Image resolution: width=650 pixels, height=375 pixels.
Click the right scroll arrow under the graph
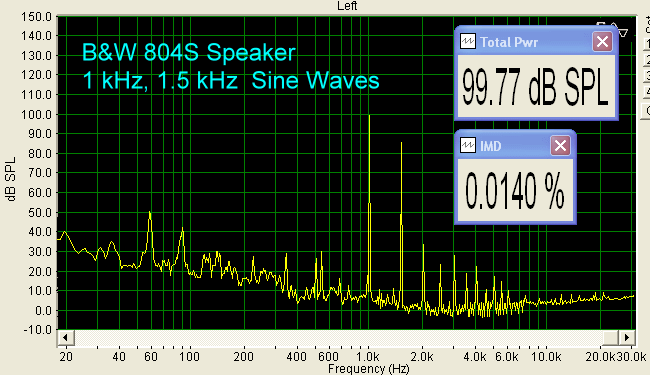pos(627,338)
